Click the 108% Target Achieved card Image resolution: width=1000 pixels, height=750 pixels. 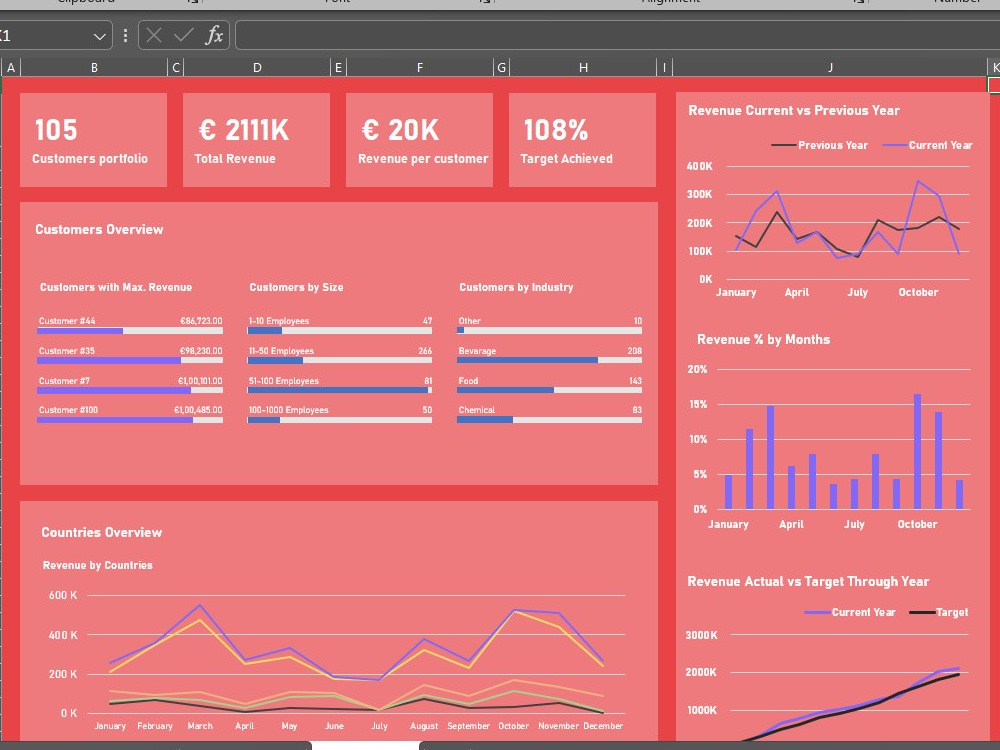pyautogui.click(x=582, y=140)
